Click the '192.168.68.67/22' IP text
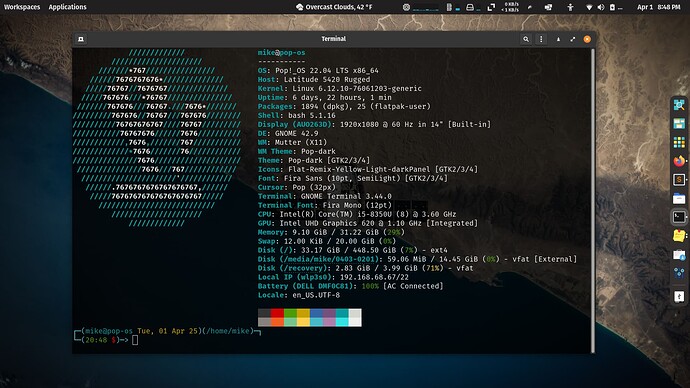This screenshot has height=388, width=690. pyautogui.click(x=374, y=277)
